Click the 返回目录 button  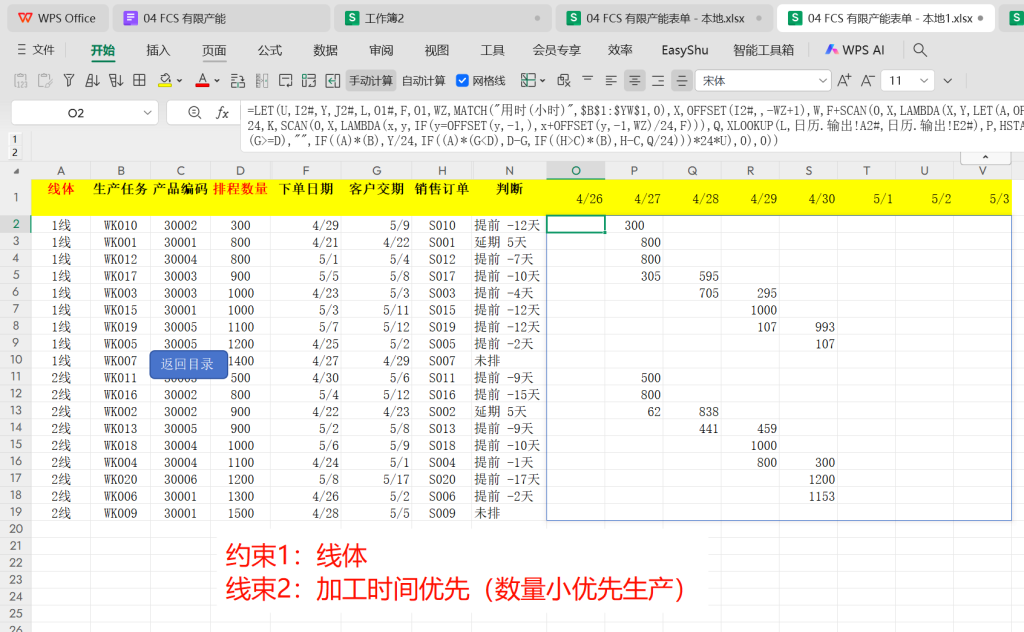point(188,364)
